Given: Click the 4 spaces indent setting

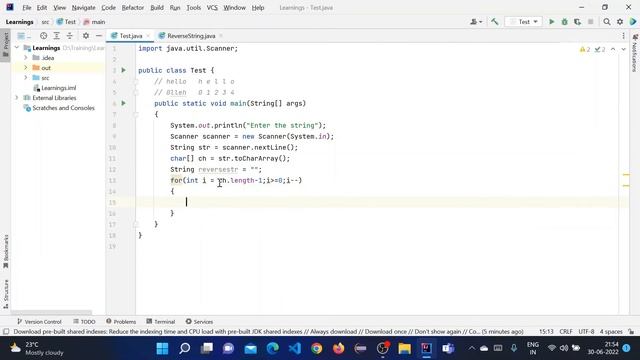Looking at the screenshot, I should [x=611, y=331].
